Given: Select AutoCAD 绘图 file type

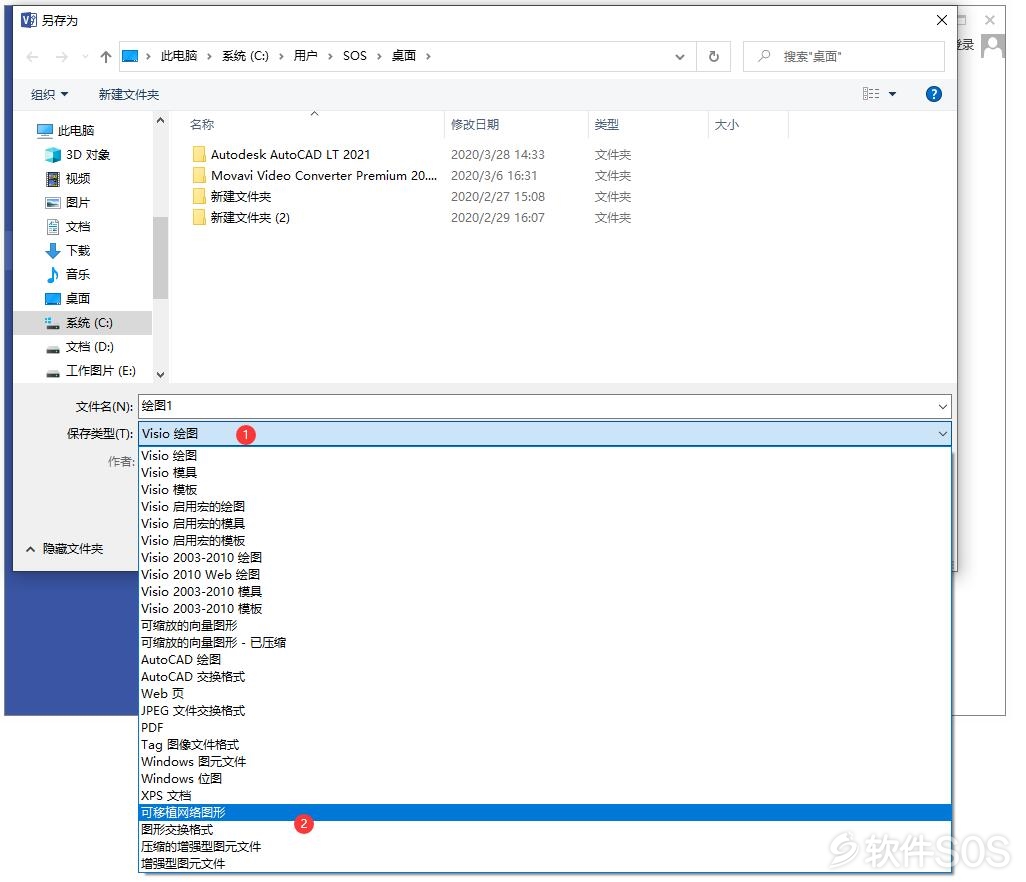Looking at the screenshot, I should click(x=544, y=660).
